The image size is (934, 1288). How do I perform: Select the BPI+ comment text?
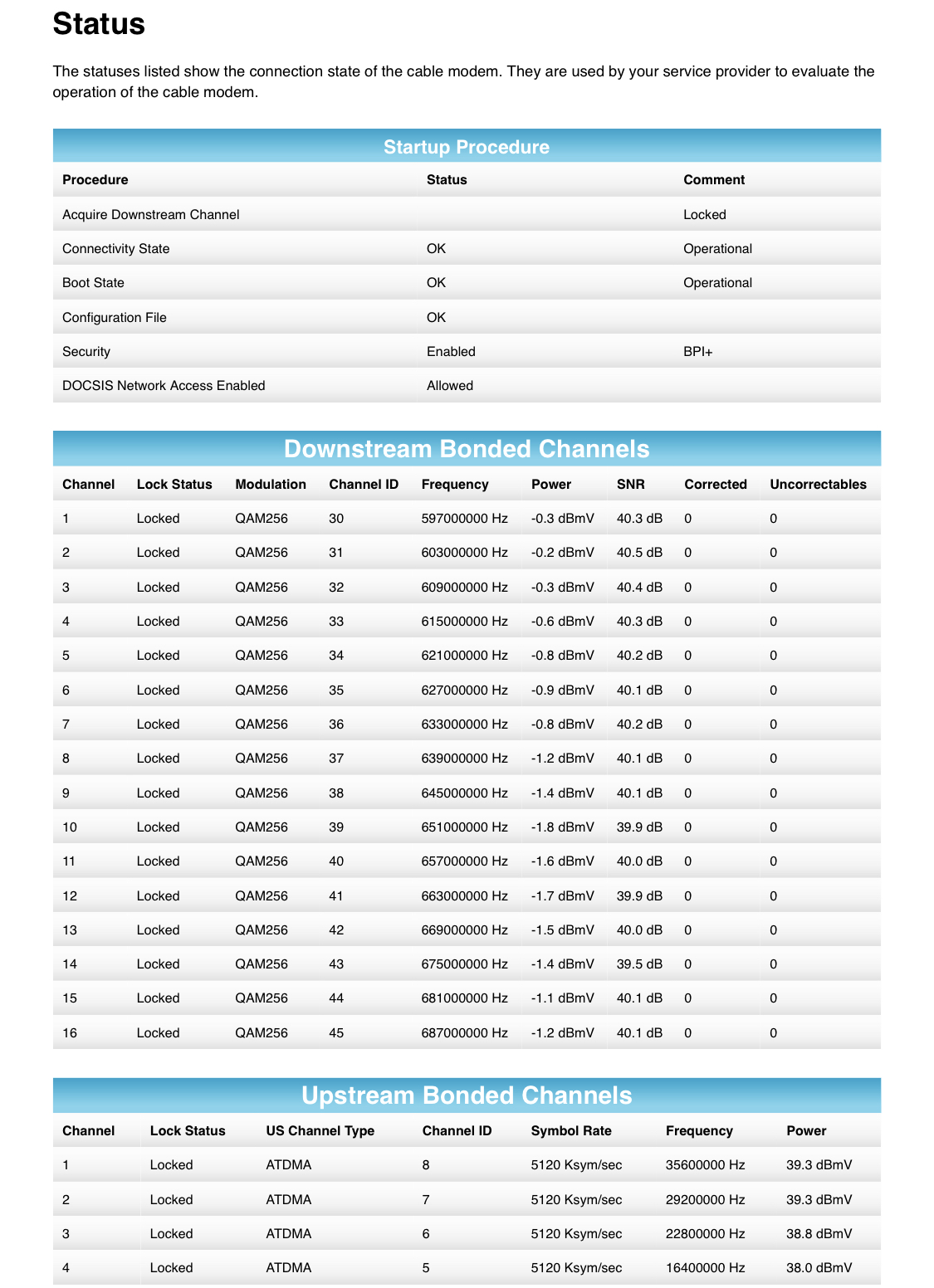point(697,351)
